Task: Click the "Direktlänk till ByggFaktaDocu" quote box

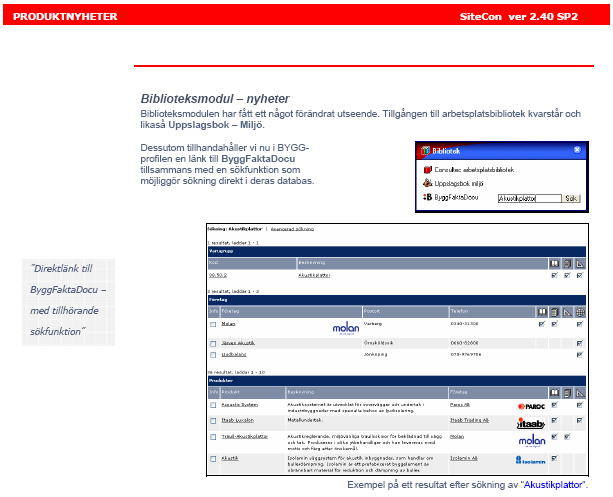Action: pos(68,302)
